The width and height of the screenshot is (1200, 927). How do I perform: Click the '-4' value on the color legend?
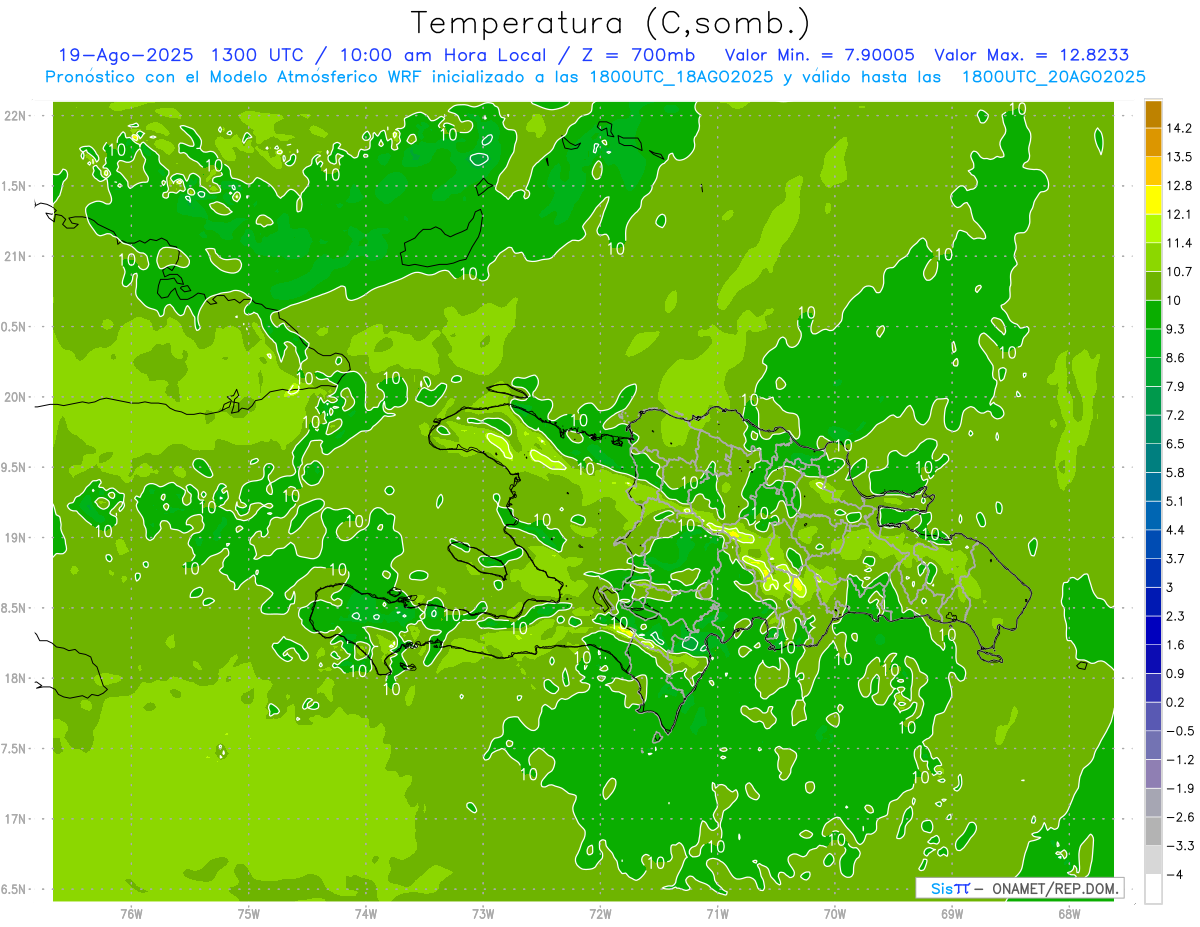(1175, 875)
